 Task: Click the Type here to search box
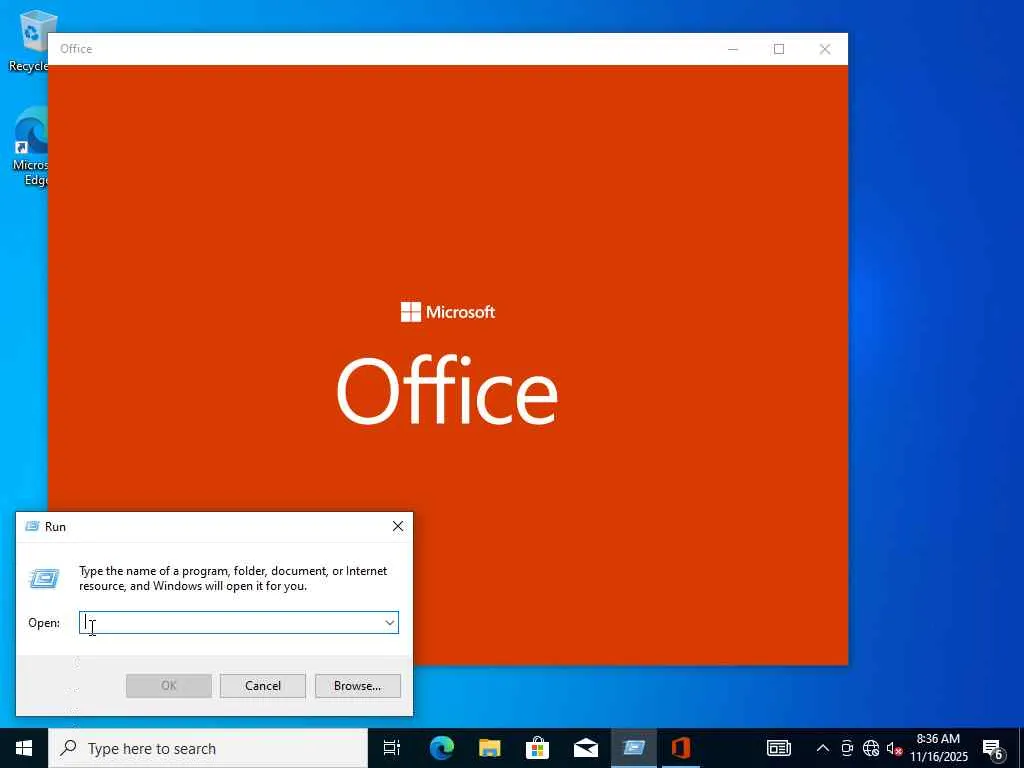208,748
